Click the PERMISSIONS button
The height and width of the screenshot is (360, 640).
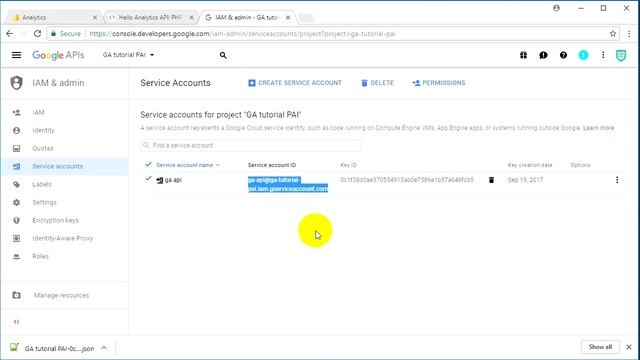pyautogui.click(x=439, y=83)
